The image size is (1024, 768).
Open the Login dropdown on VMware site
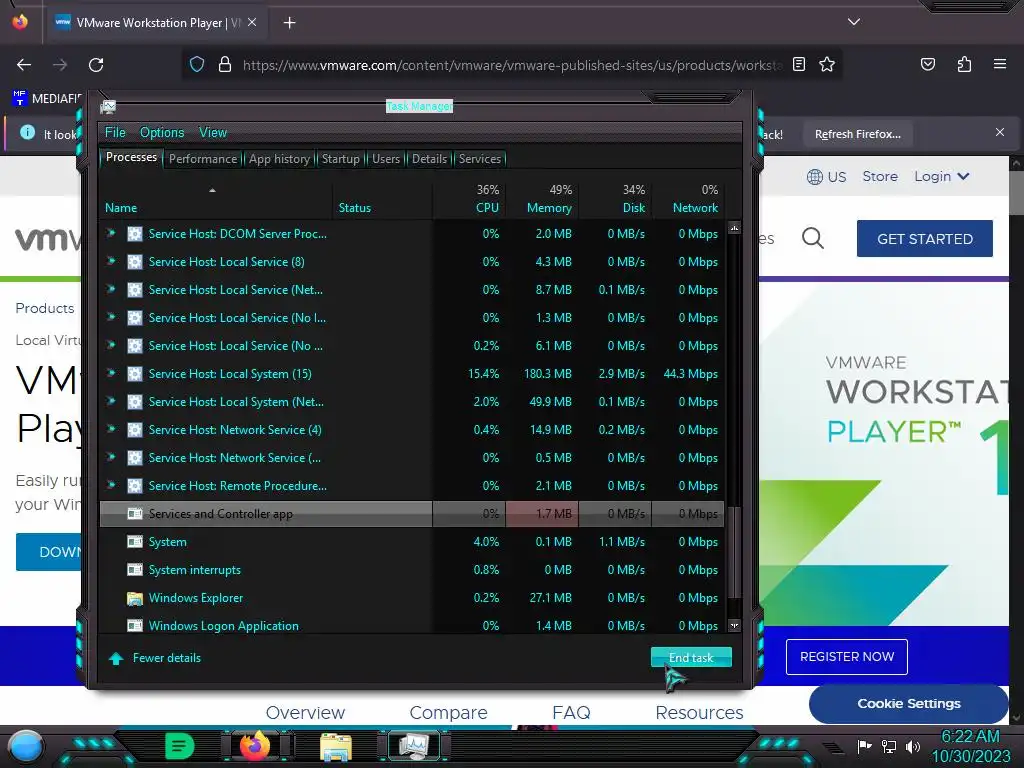click(x=942, y=176)
